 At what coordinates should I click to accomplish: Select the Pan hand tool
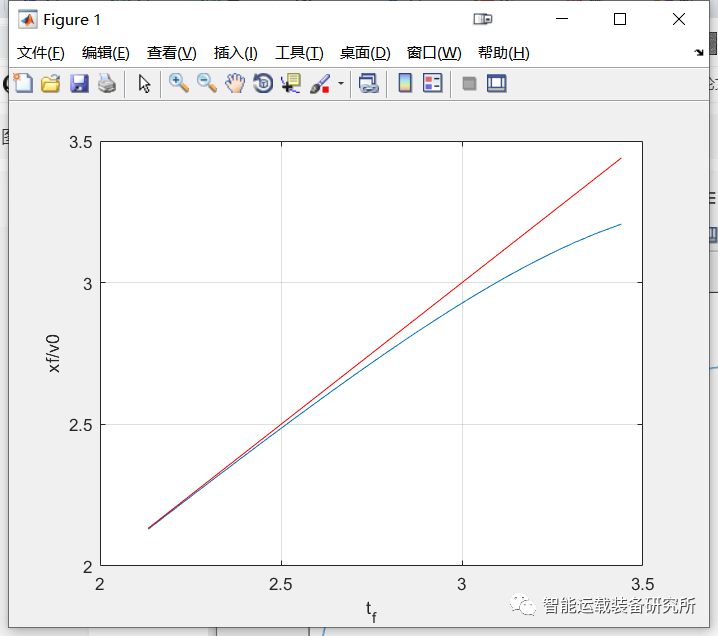pyautogui.click(x=235, y=84)
